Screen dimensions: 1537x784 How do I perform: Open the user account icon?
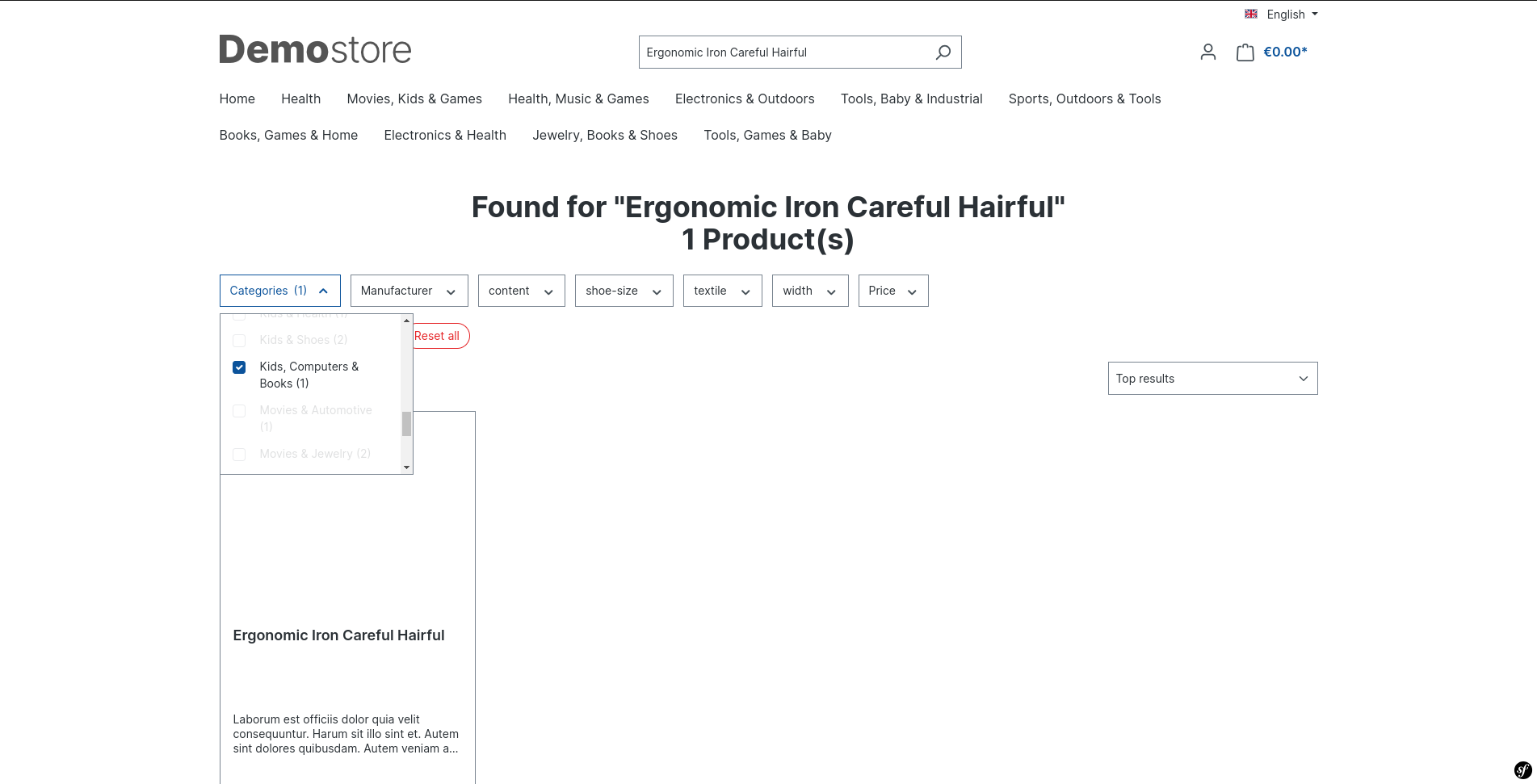tap(1208, 52)
